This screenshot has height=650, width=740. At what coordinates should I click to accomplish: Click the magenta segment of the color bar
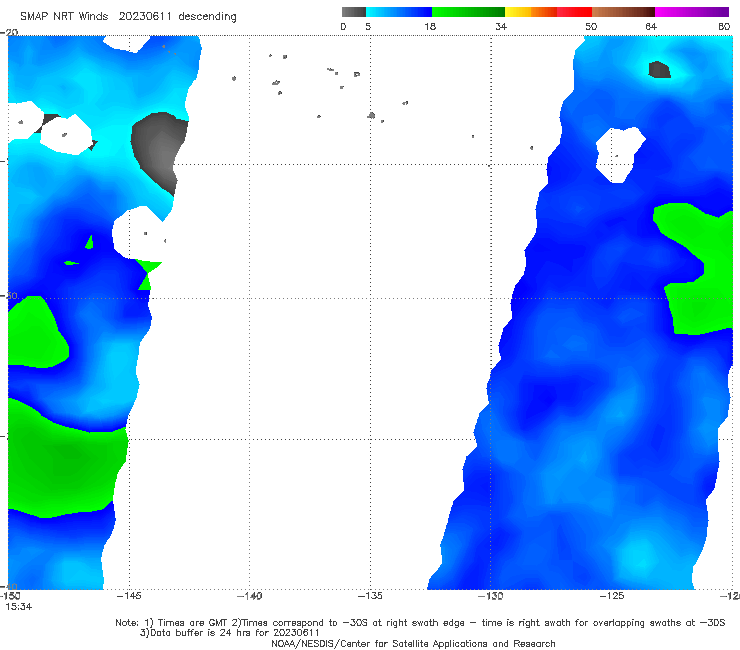pos(692,12)
